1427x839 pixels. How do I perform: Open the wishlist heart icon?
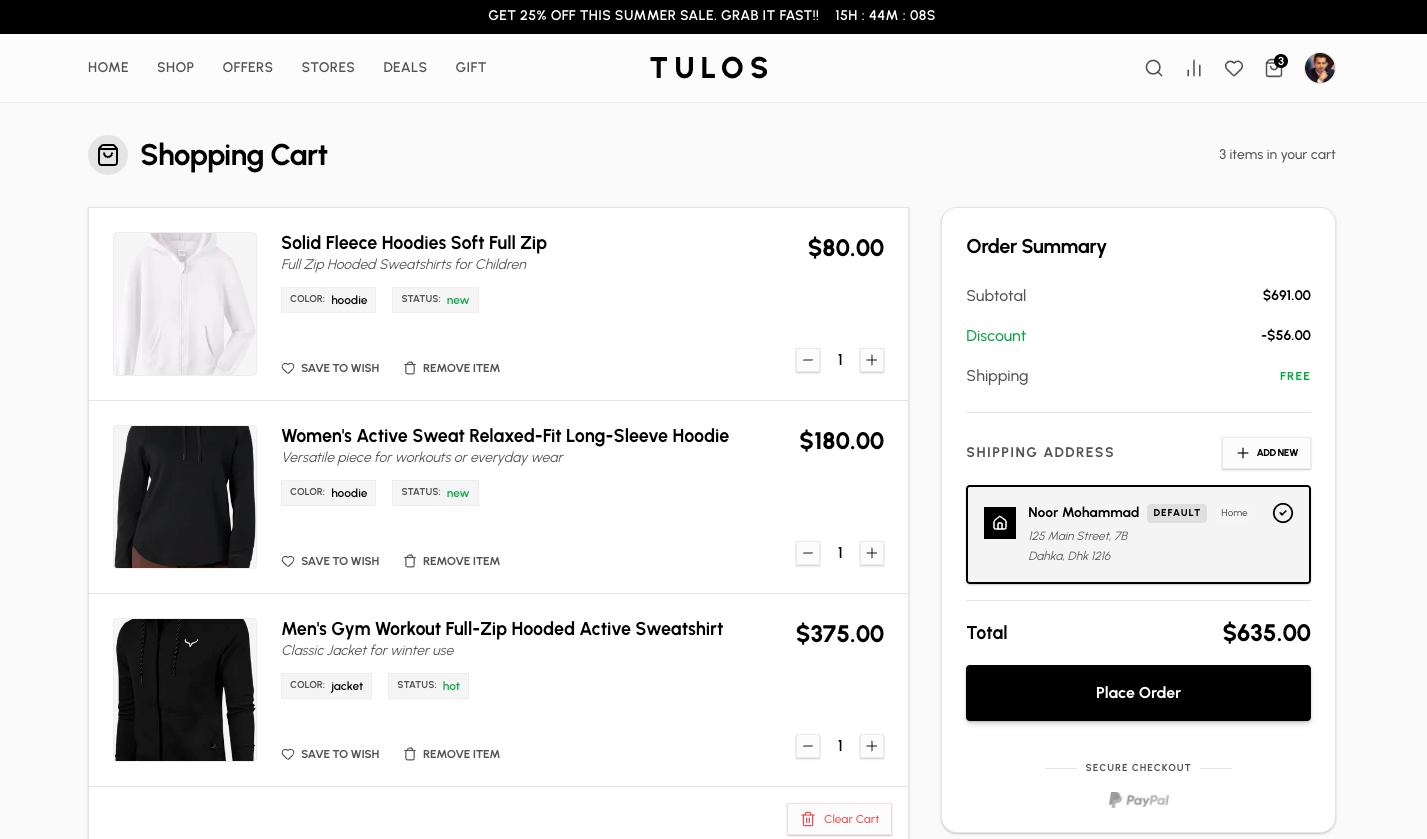pyautogui.click(x=1233, y=68)
